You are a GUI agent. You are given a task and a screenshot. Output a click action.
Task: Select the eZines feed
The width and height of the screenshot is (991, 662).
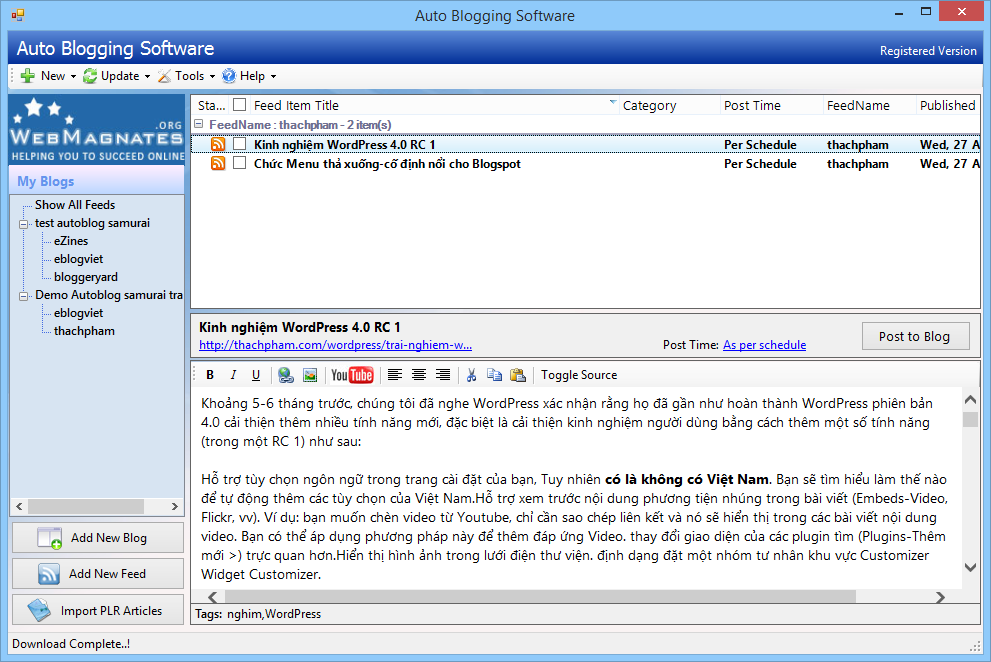point(71,241)
